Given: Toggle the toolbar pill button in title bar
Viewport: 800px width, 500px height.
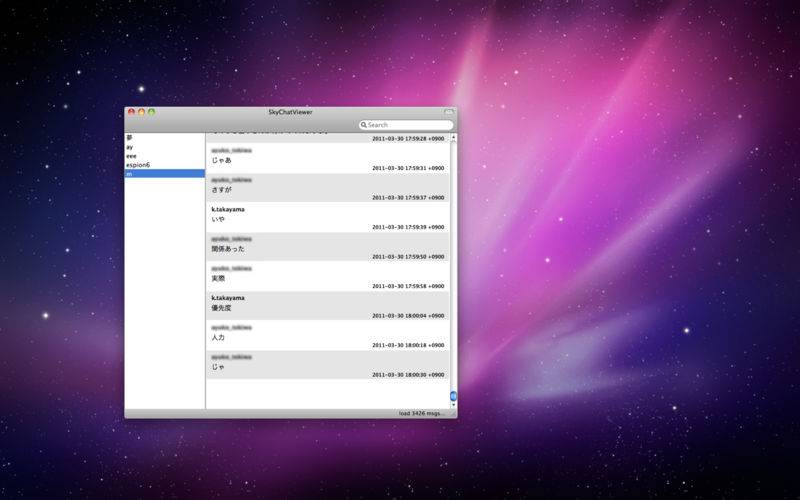Looking at the screenshot, I should pyautogui.click(x=449, y=112).
